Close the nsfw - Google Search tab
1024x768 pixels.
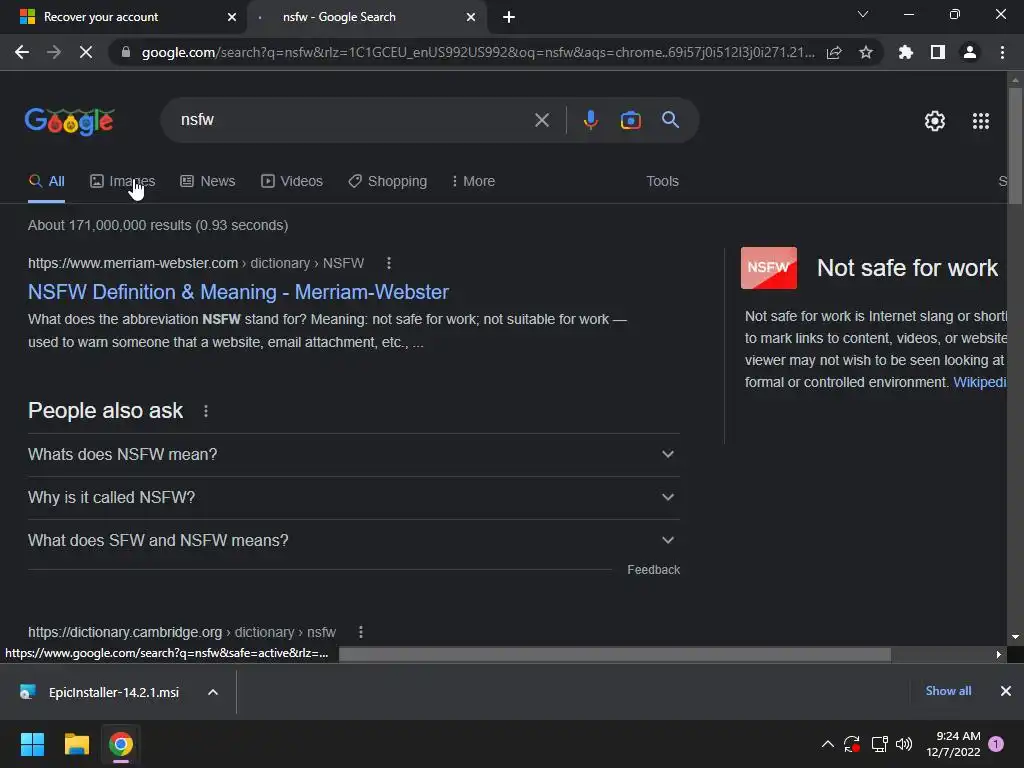[471, 17]
